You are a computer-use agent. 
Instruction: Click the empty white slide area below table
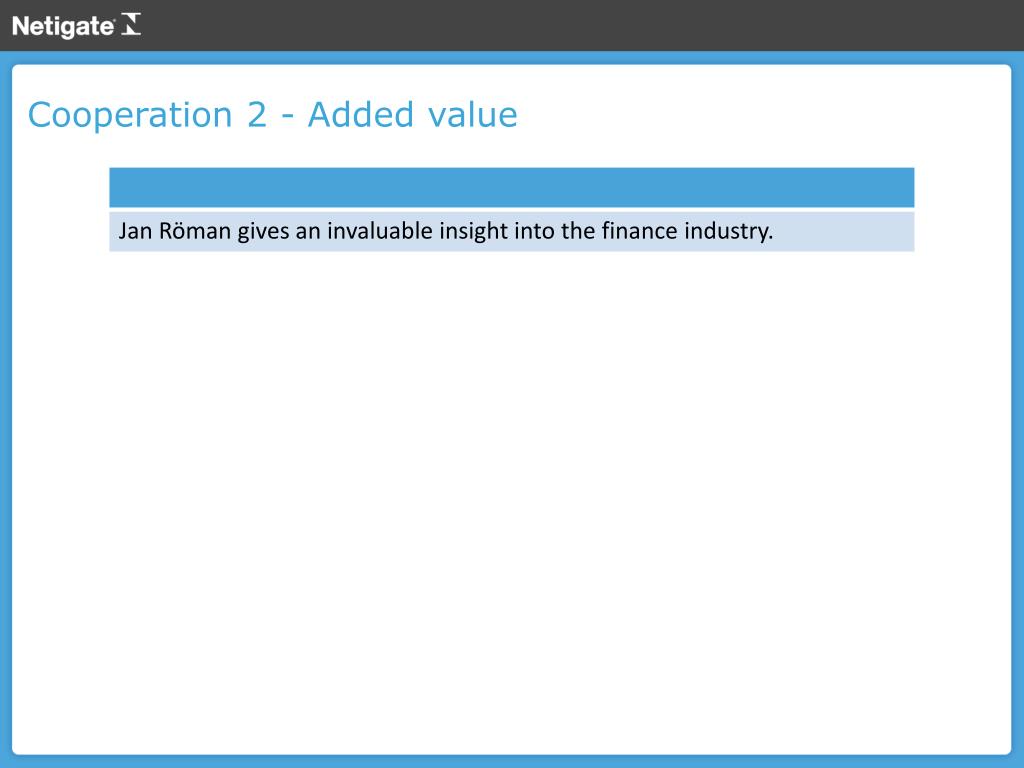tap(511, 503)
